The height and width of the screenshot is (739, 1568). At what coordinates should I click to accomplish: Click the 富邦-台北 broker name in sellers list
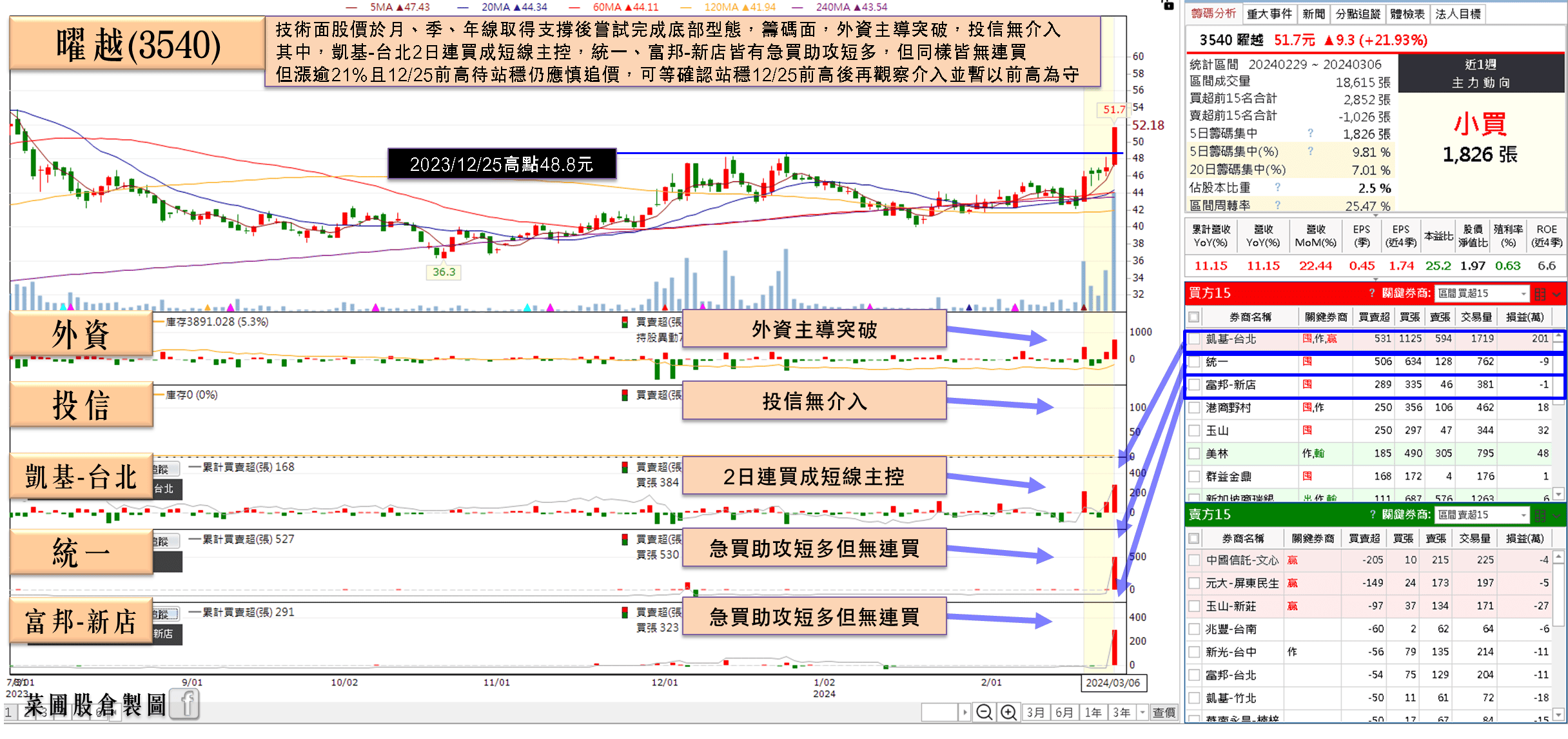1231,675
